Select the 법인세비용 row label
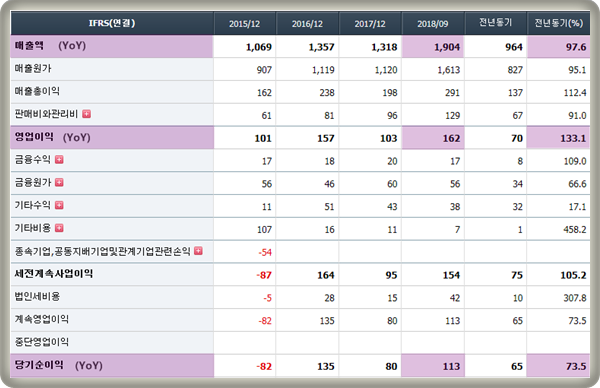The height and width of the screenshot is (388, 600). [x=37, y=297]
